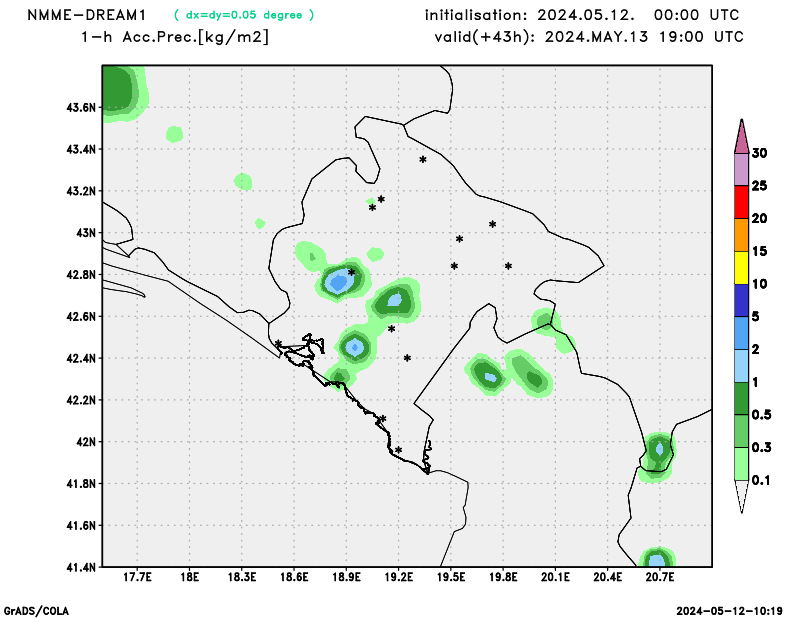Click the colorbar label 20

759,218
